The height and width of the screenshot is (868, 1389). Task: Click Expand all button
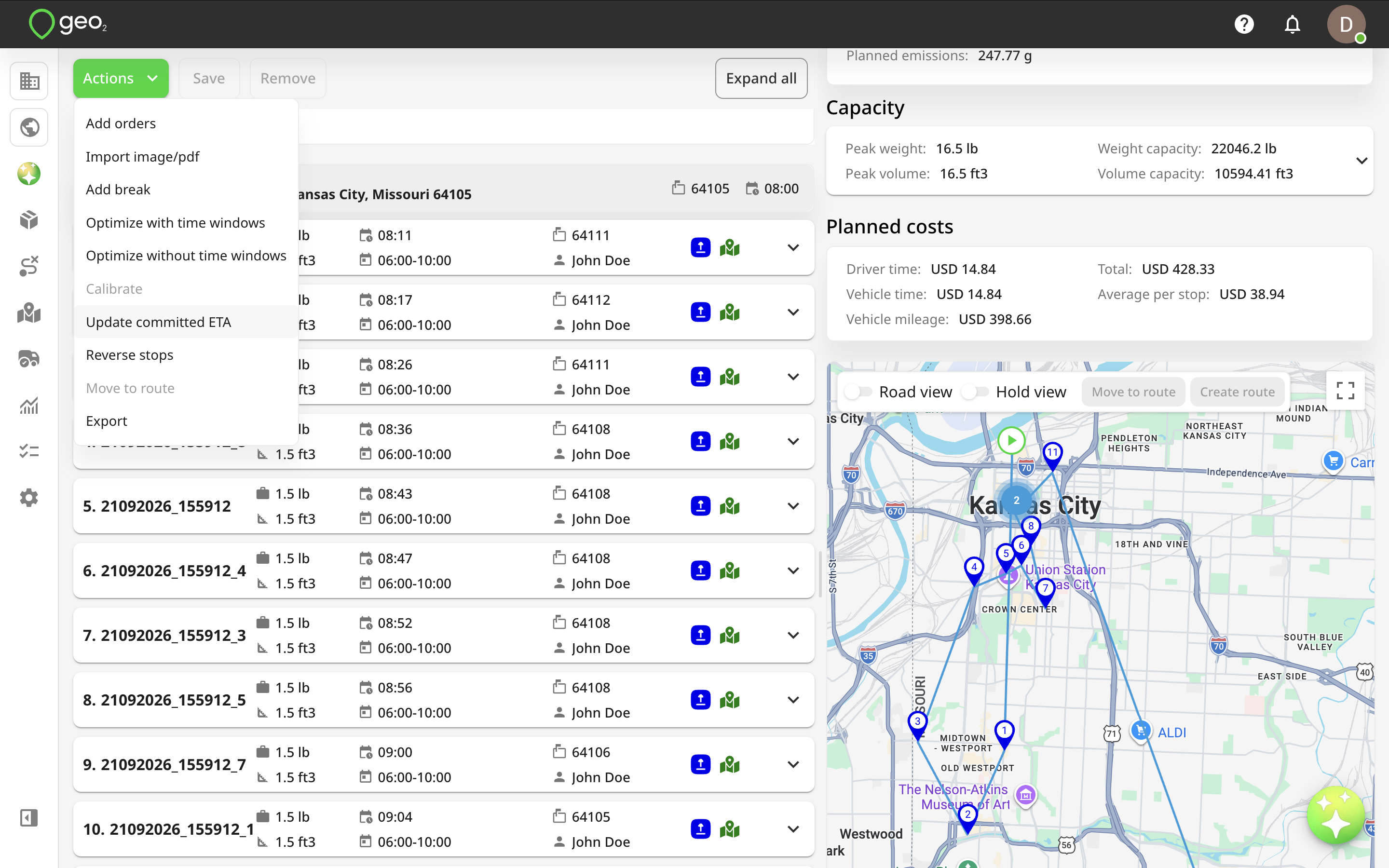coord(761,78)
